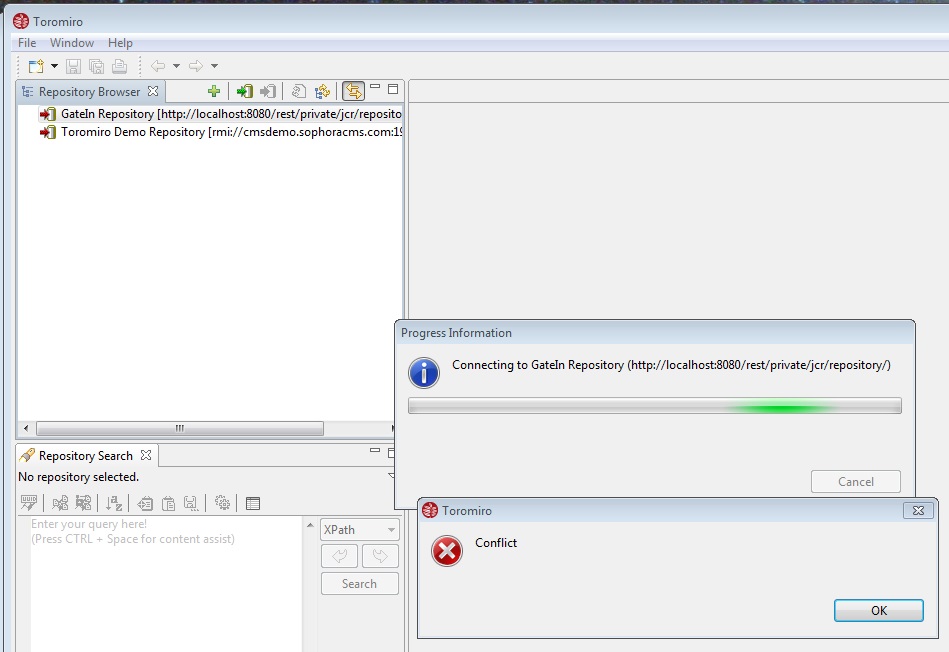
Task: Click the Save query icon in search toolbar
Action: tap(191, 503)
